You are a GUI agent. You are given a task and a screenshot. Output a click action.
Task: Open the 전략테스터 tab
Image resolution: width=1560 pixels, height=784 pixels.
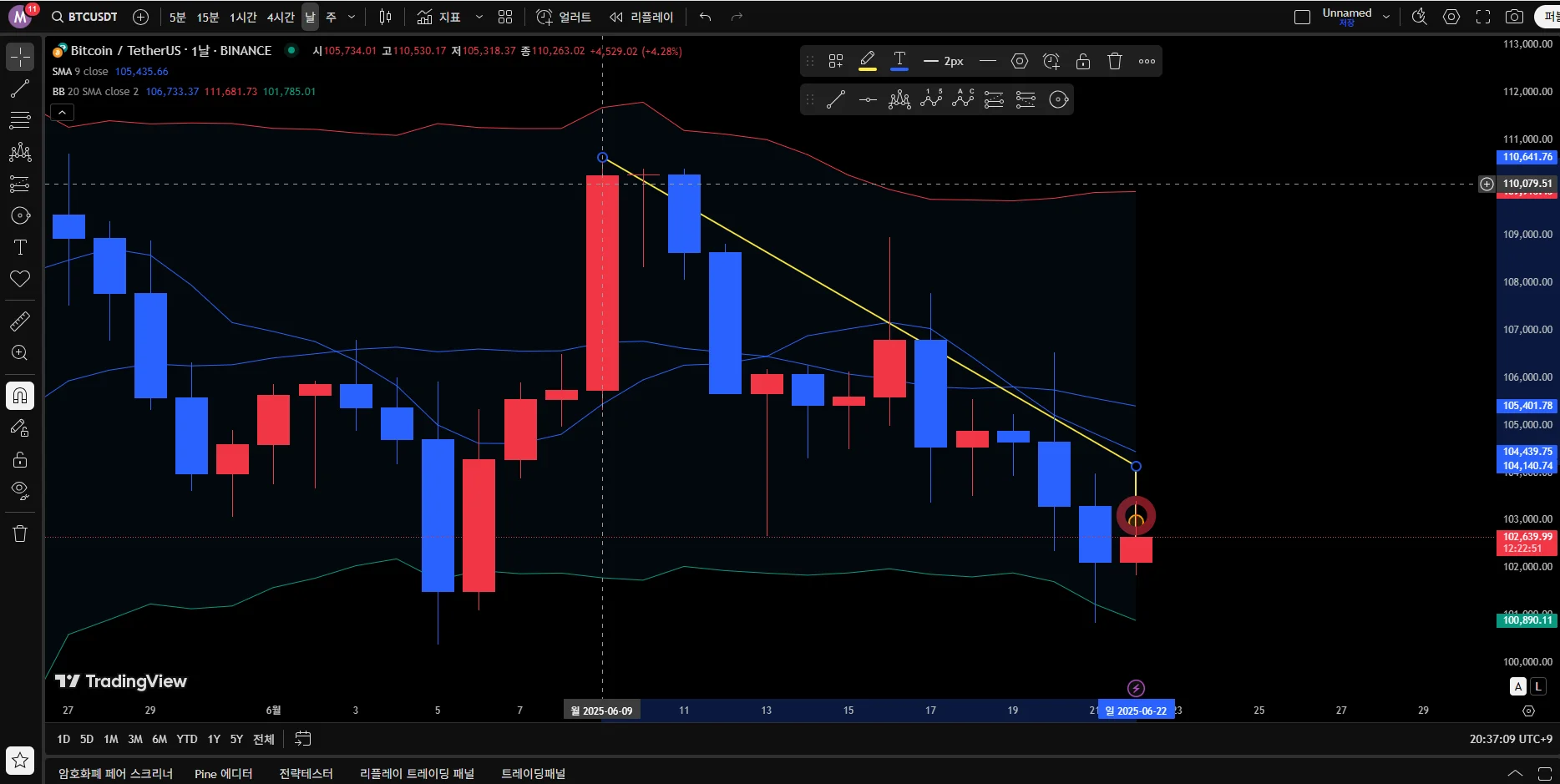point(306,774)
